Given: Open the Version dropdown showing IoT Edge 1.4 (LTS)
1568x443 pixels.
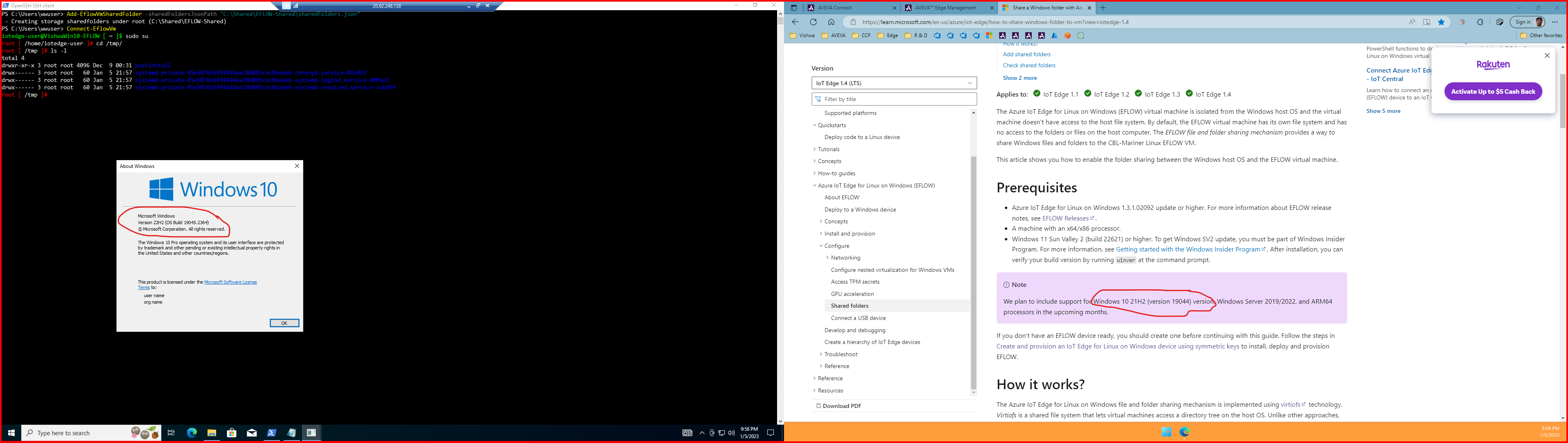Looking at the screenshot, I should point(894,83).
